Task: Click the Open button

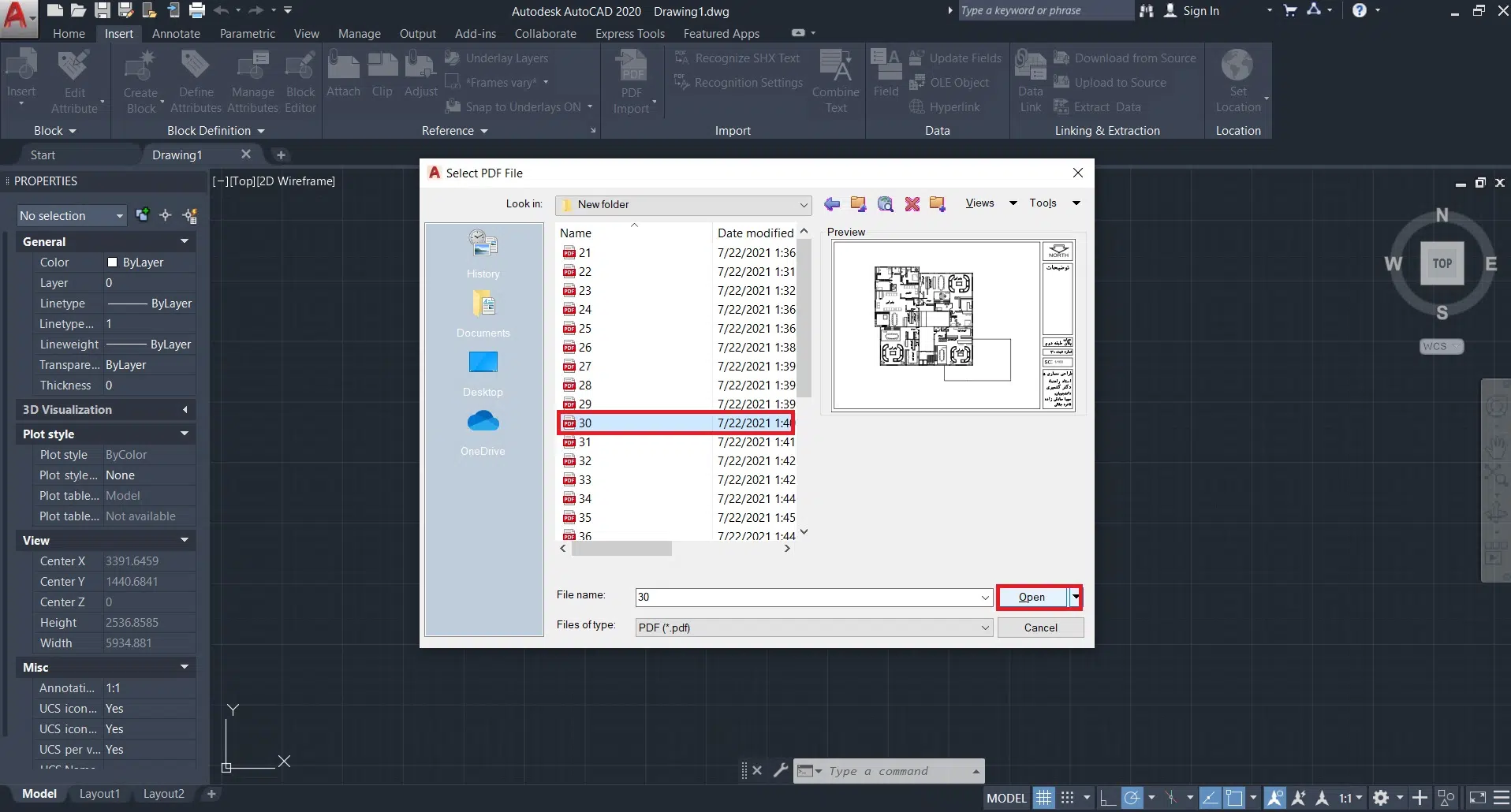Action: 1032,598
